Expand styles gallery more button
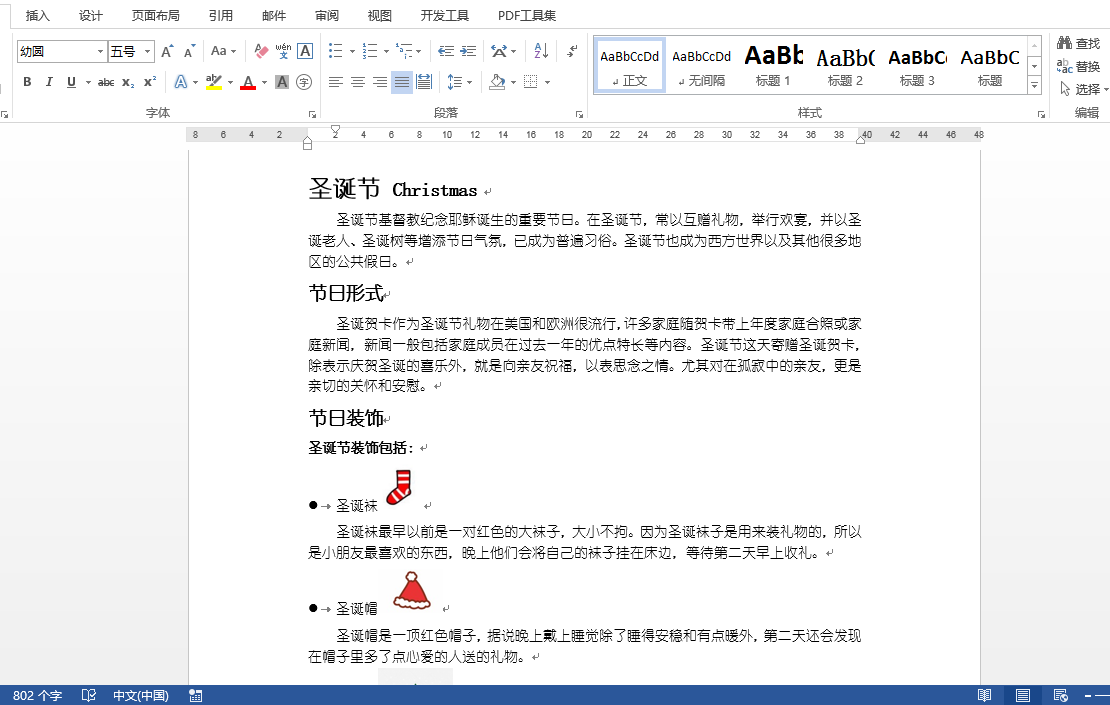This screenshot has height=705, width=1110. (x=1034, y=86)
